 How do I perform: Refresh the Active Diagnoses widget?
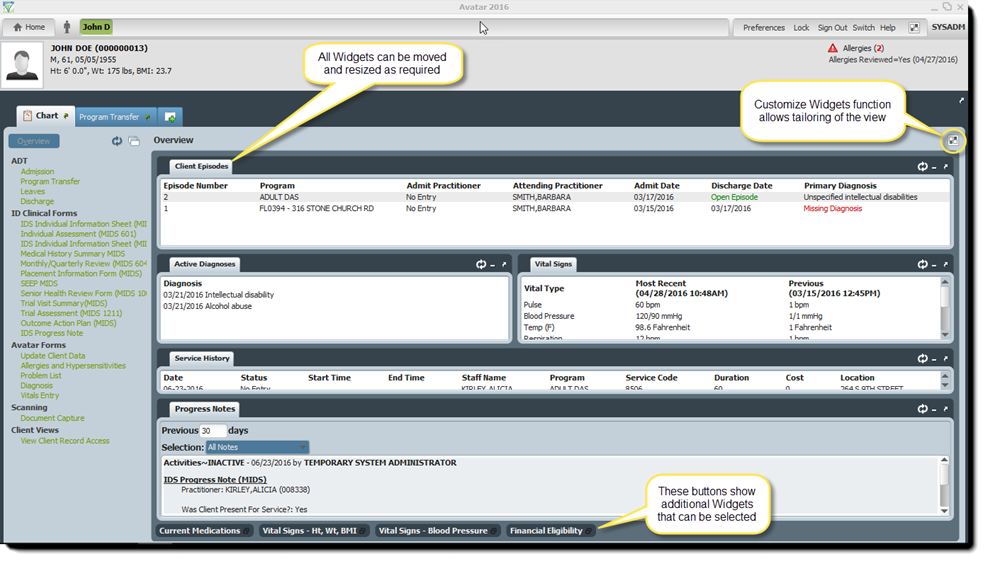point(481,264)
